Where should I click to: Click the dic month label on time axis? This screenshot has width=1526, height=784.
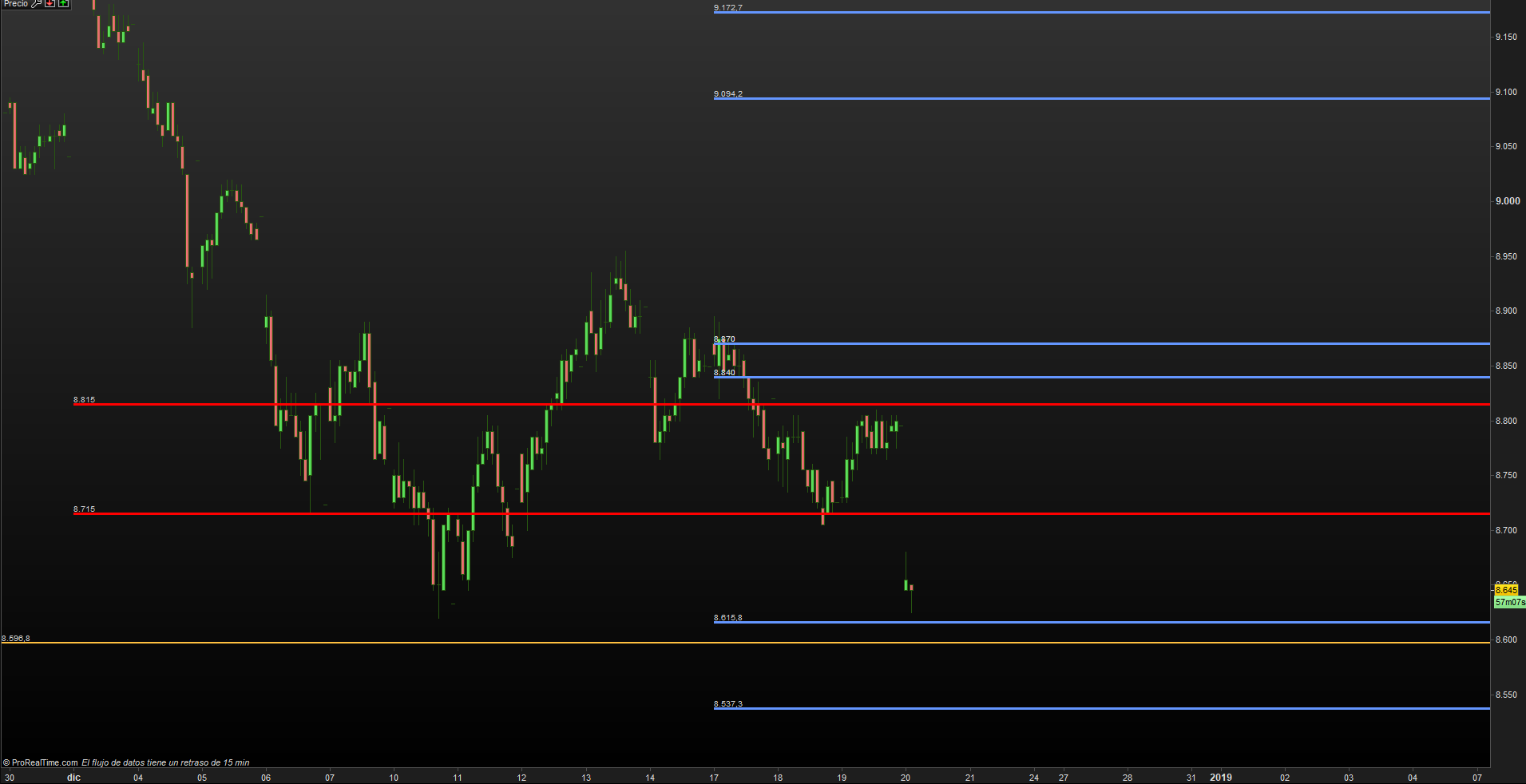pyautogui.click(x=73, y=778)
